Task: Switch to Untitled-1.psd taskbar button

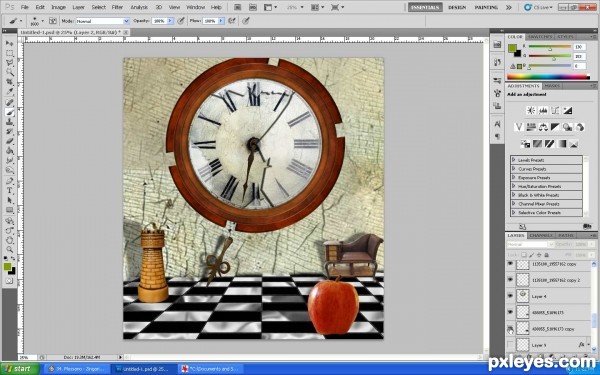Action: click(x=143, y=369)
